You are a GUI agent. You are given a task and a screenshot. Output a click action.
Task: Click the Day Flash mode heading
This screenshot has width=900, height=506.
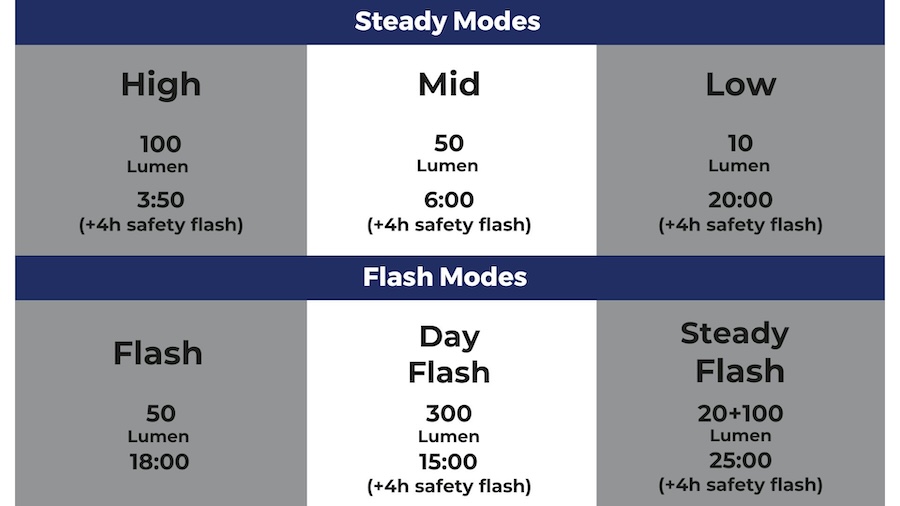tap(449, 354)
